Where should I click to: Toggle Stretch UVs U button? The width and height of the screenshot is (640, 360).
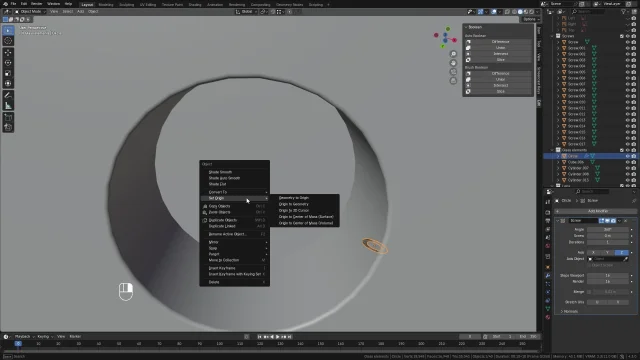point(597,302)
